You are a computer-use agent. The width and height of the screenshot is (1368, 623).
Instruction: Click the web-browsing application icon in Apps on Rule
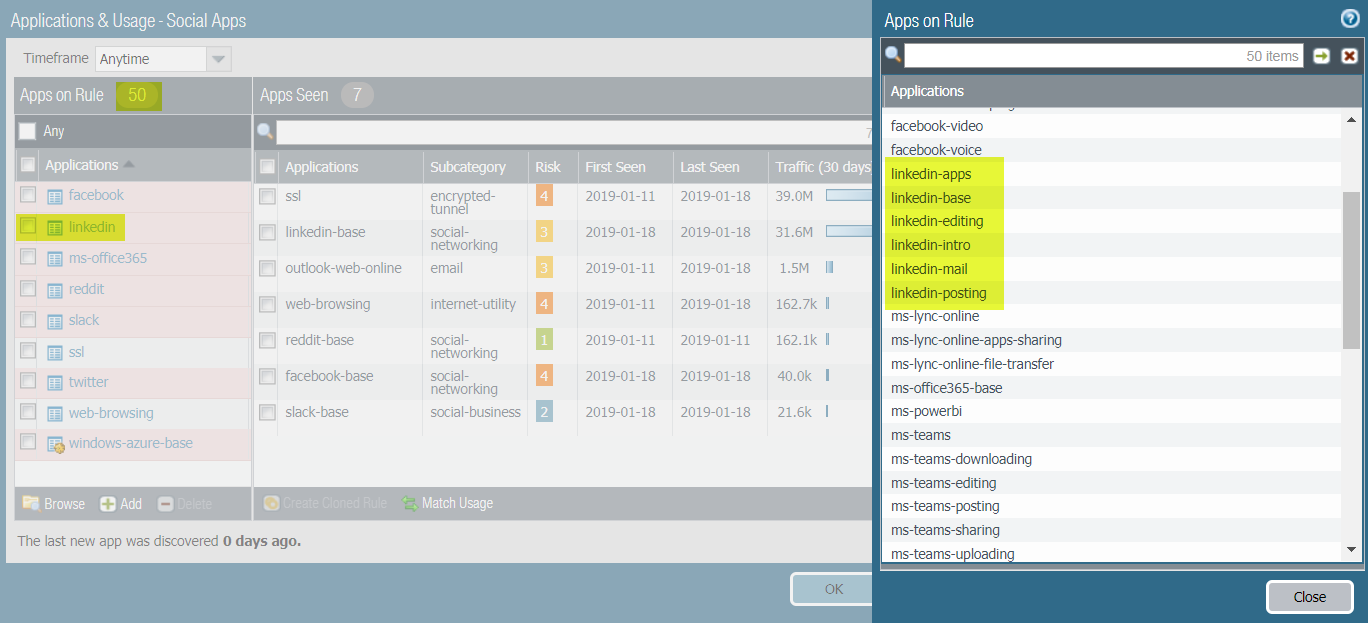pos(55,414)
